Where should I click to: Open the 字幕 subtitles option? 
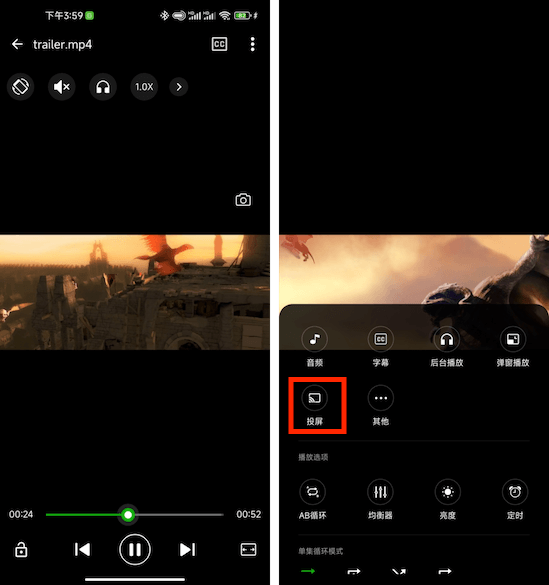(x=381, y=346)
